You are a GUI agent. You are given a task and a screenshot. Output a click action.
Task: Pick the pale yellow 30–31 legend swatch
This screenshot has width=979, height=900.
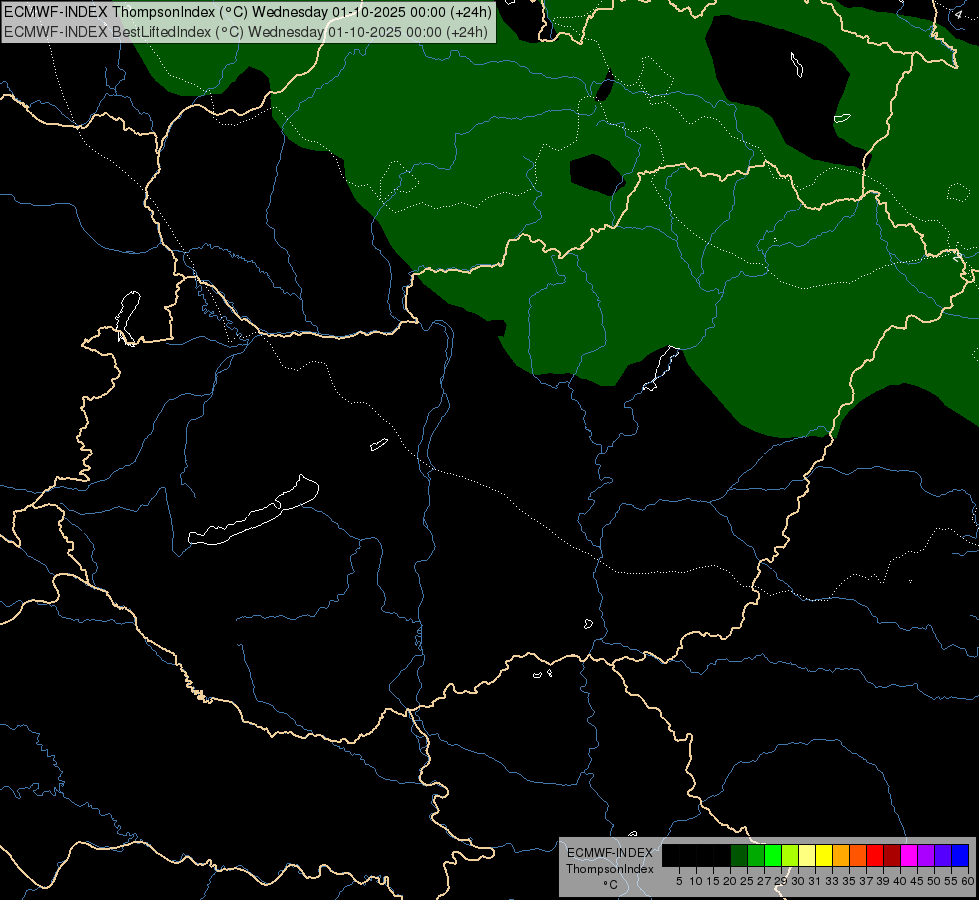pos(807,855)
